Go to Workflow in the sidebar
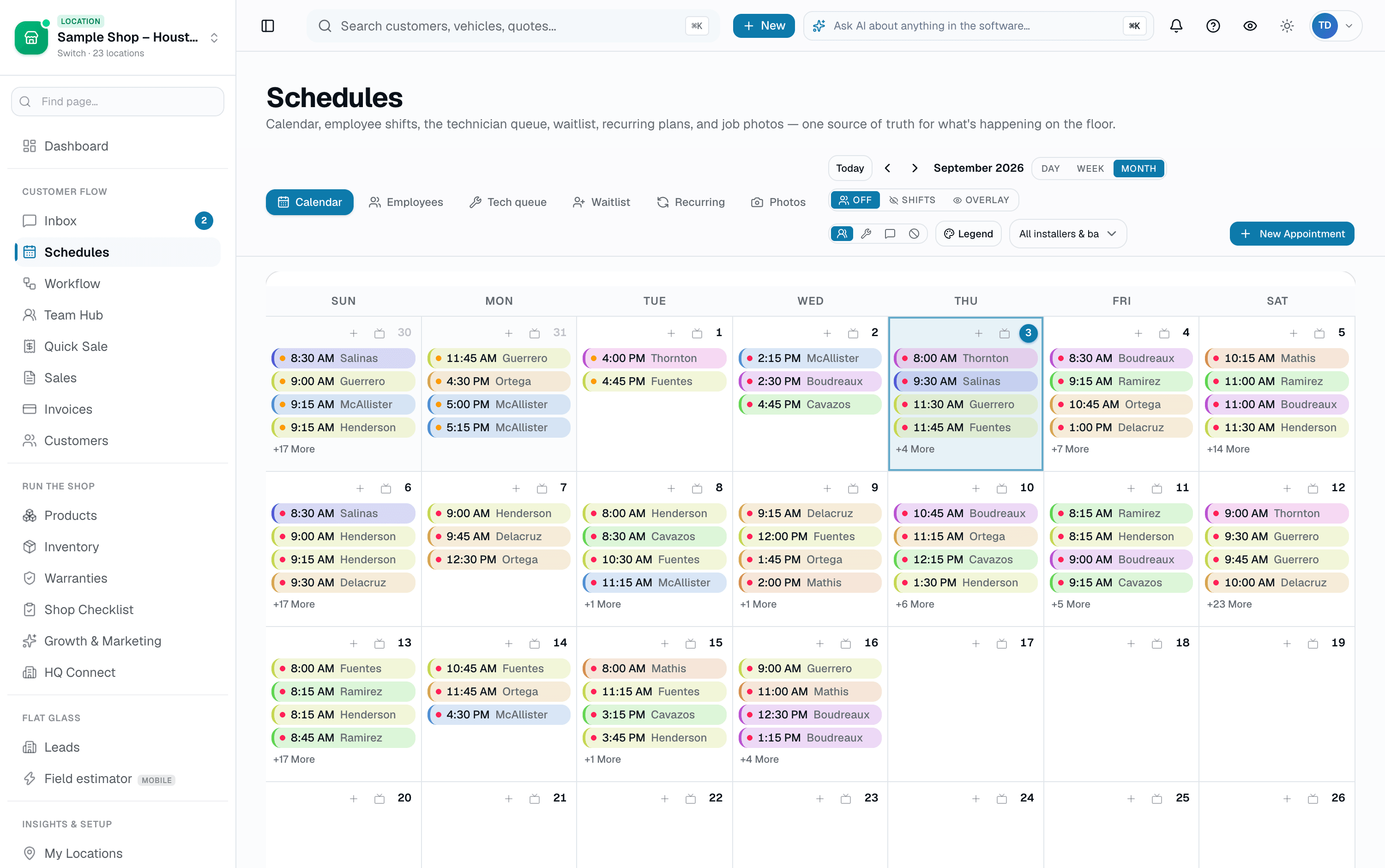Screen dimensions: 1385x868 point(118,283)
